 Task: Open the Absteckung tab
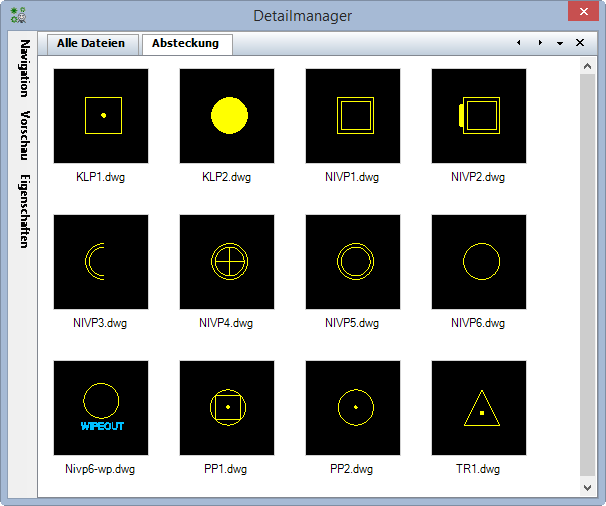point(186,44)
